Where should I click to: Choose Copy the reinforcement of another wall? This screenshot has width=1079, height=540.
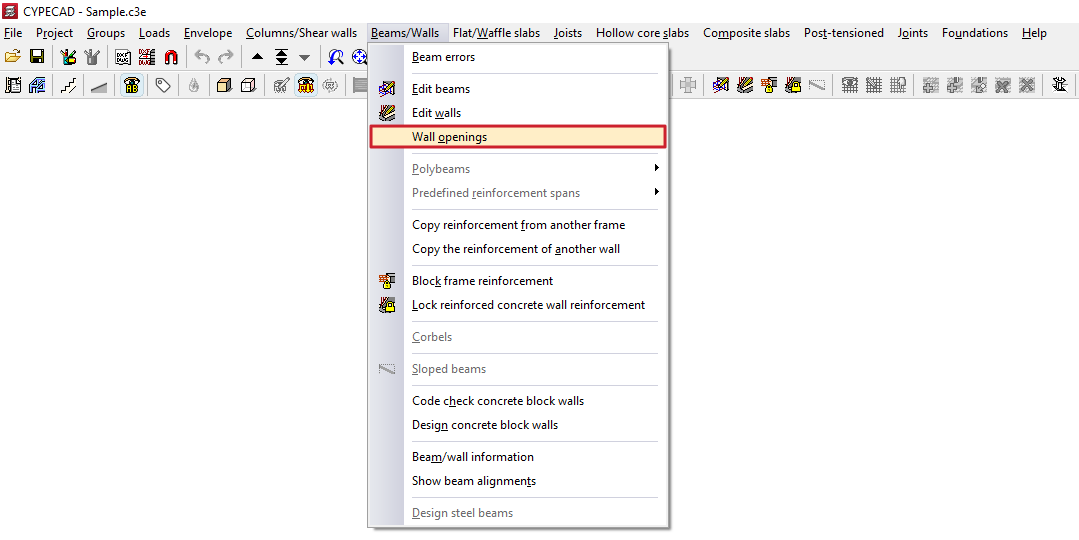[x=517, y=249]
